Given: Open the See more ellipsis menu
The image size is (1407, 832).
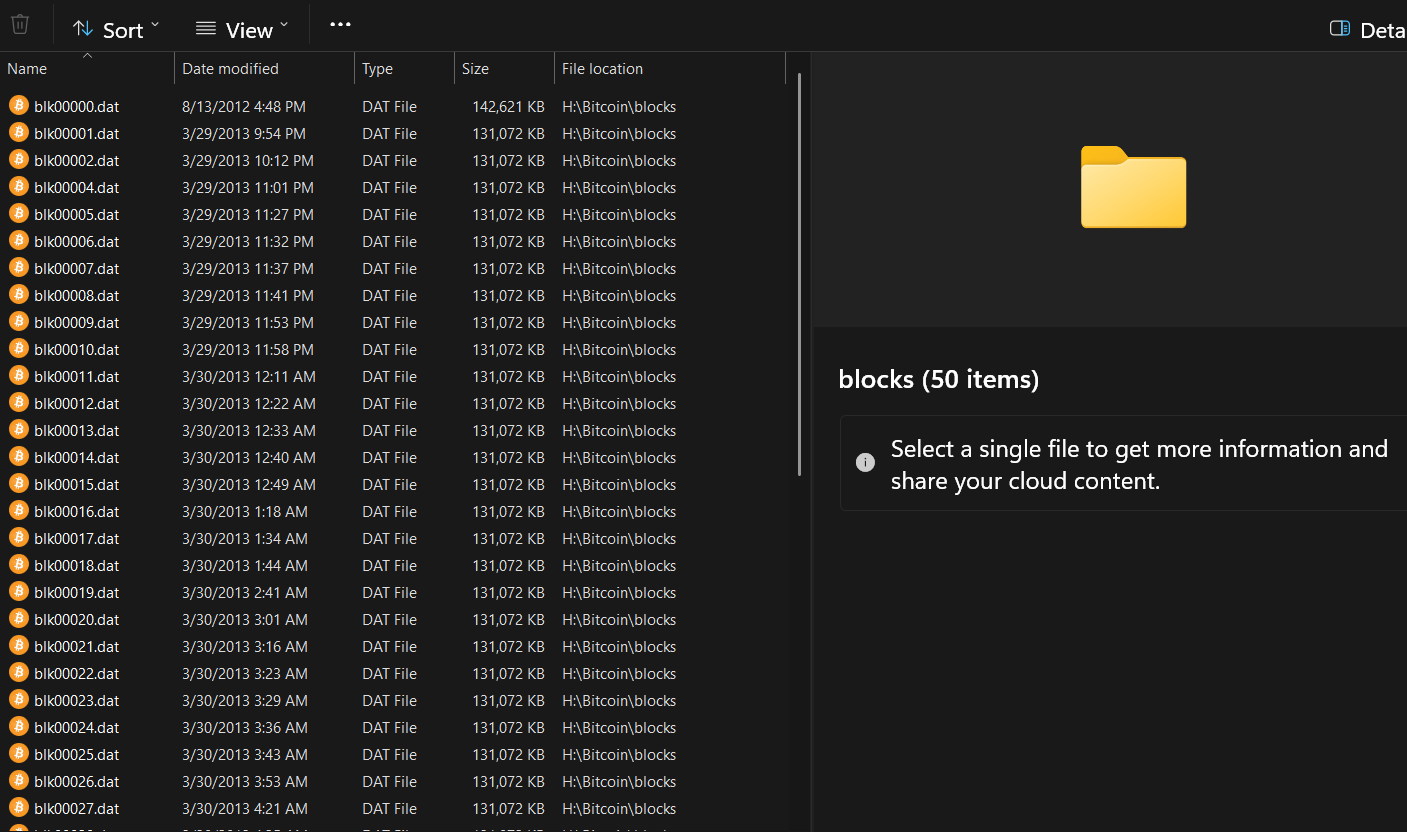Looking at the screenshot, I should tap(339, 24).
